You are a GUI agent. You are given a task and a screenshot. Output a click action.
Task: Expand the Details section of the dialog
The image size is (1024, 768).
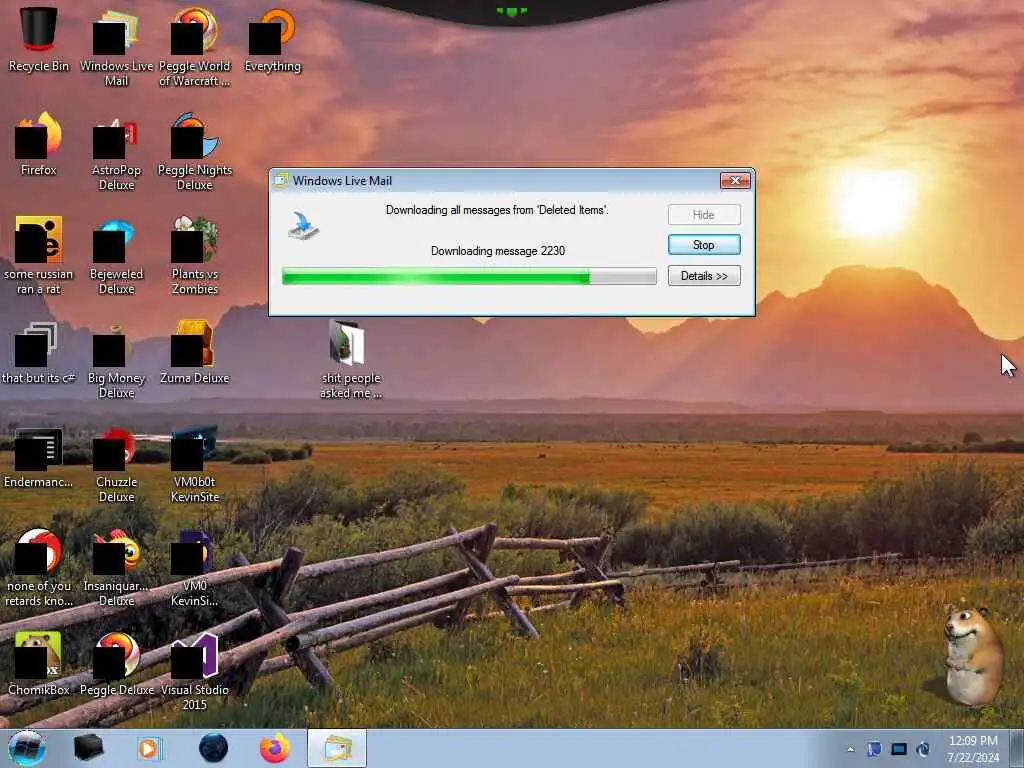[704, 276]
